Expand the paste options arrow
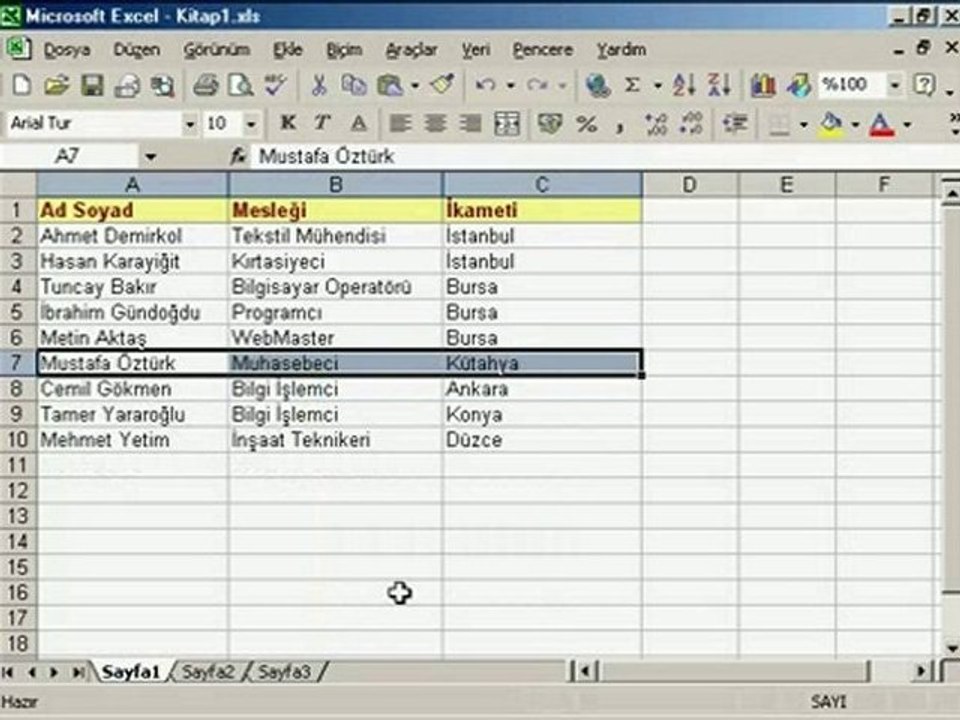The width and height of the screenshot is (960, 720). pyautogui.click(x=415, y=86)
